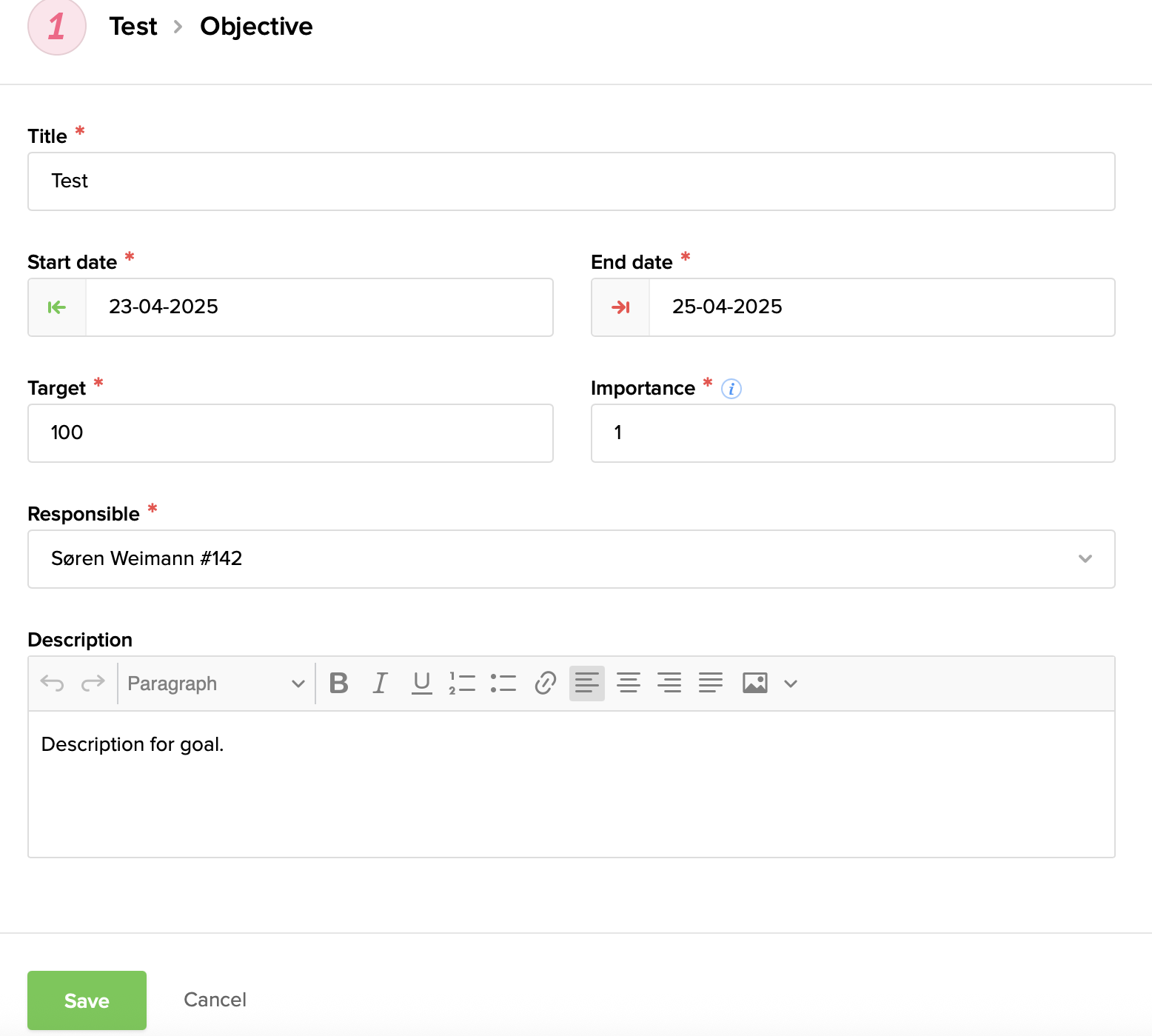Insert a bulleted list
1152x1036 pixels.
click(x=503, y=683)
